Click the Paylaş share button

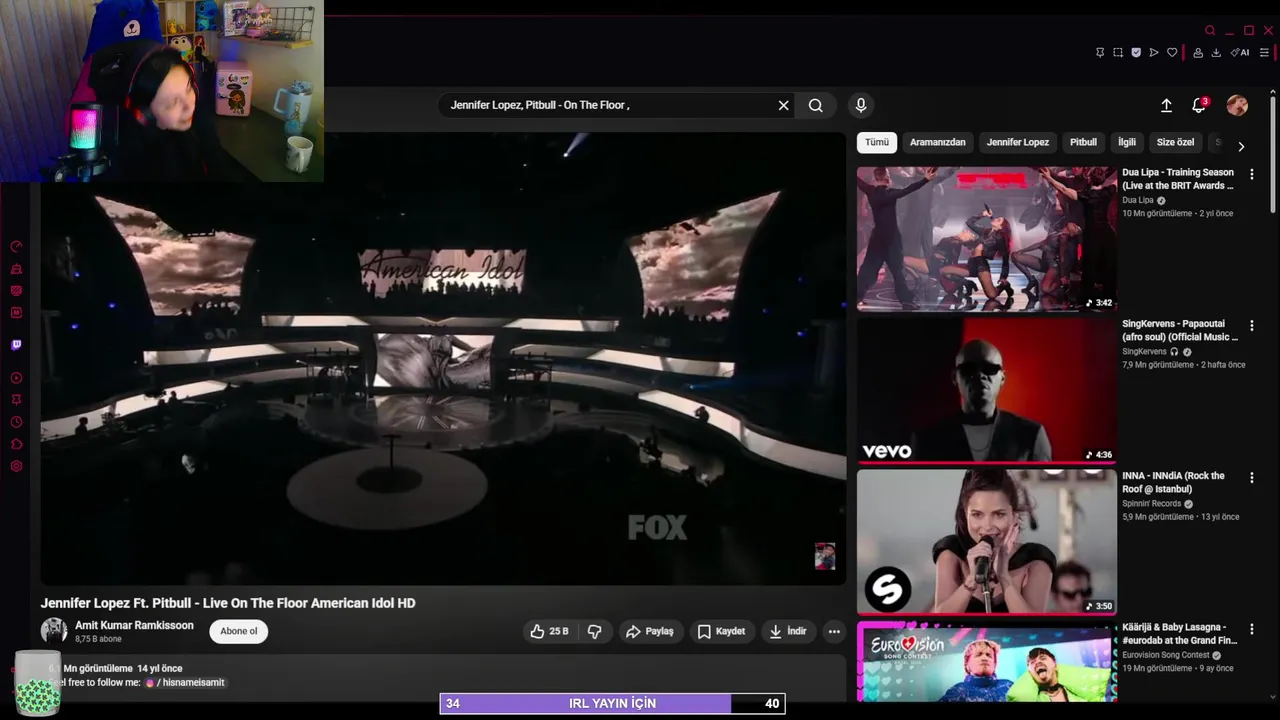click(649, 631)
